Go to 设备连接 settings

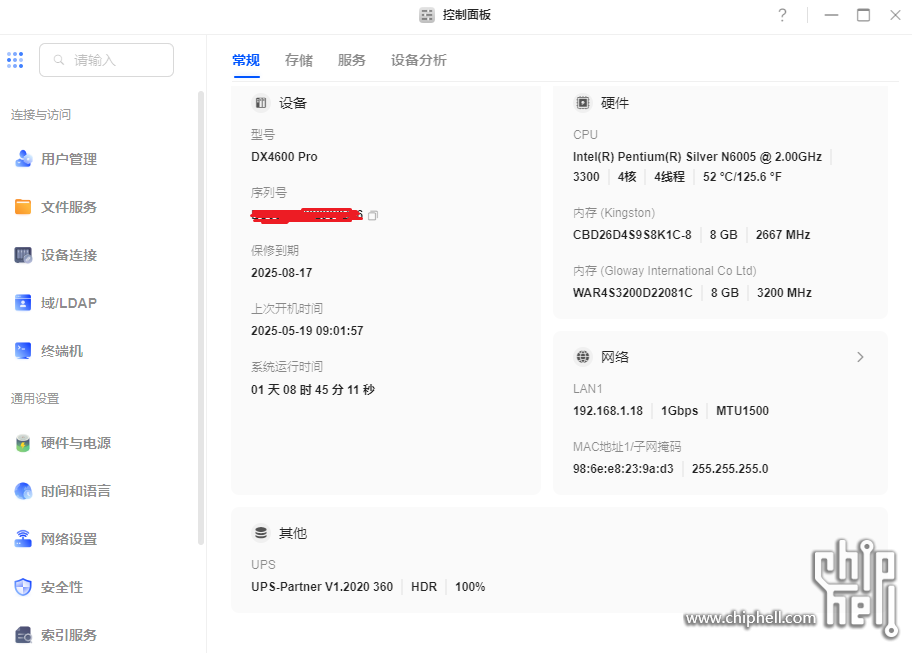pos(69,255)
